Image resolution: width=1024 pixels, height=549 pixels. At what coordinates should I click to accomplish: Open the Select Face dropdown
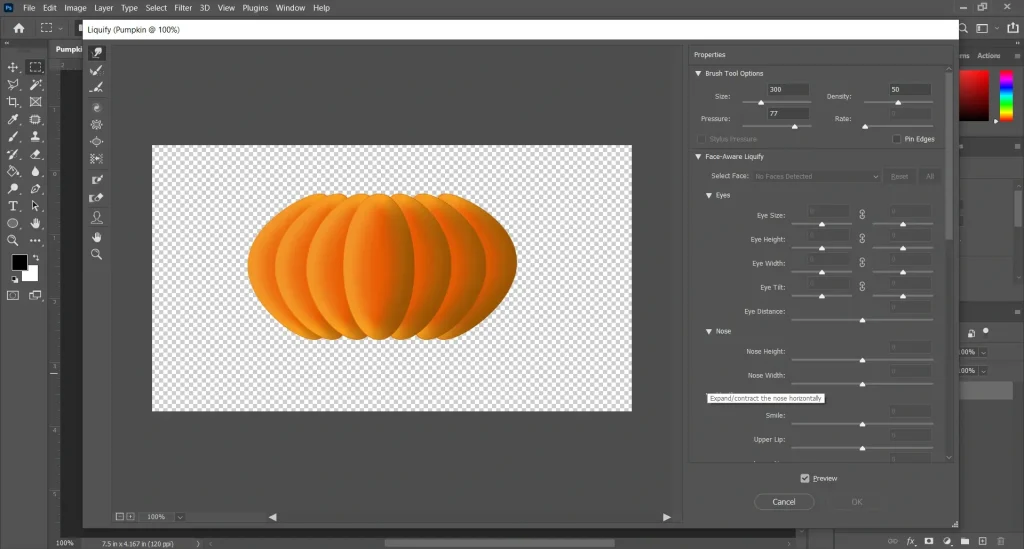(x=816, y=176)
